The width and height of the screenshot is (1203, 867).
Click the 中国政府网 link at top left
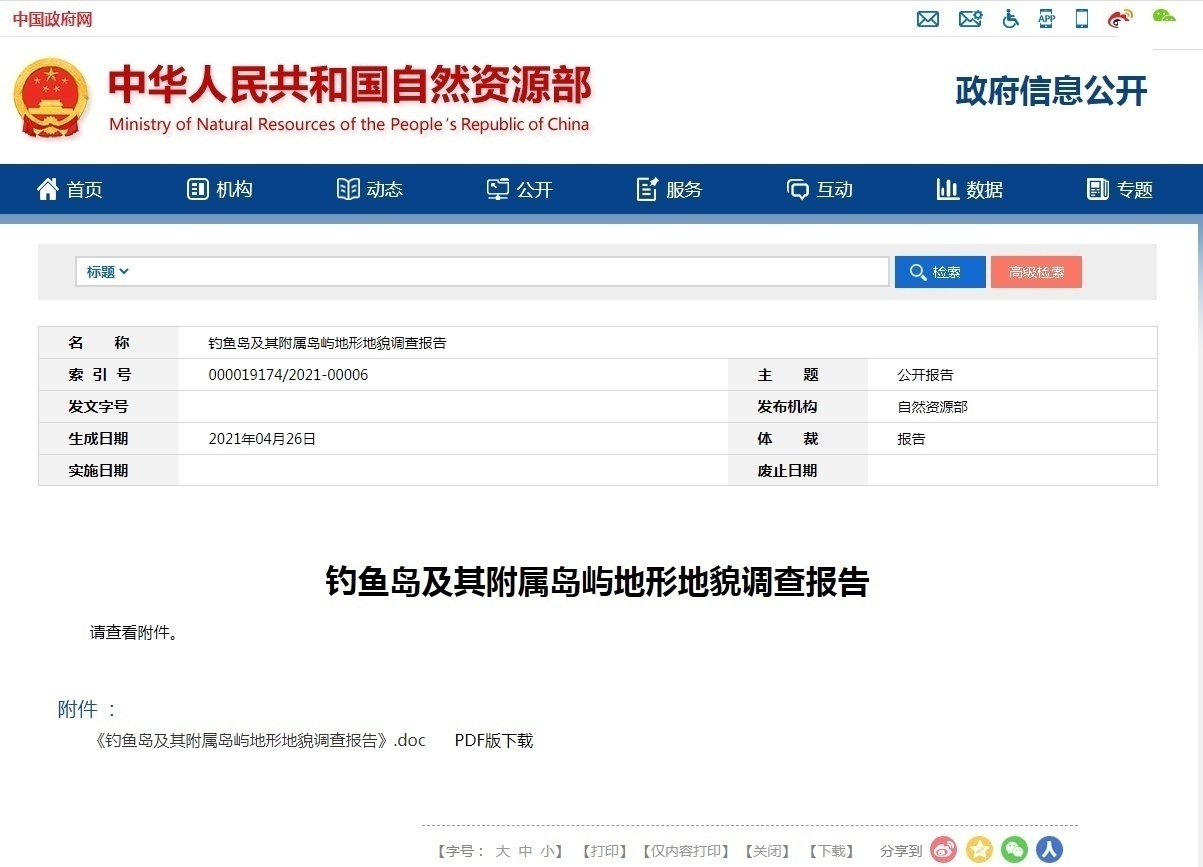pyautogui.click(x=52, y=19)
